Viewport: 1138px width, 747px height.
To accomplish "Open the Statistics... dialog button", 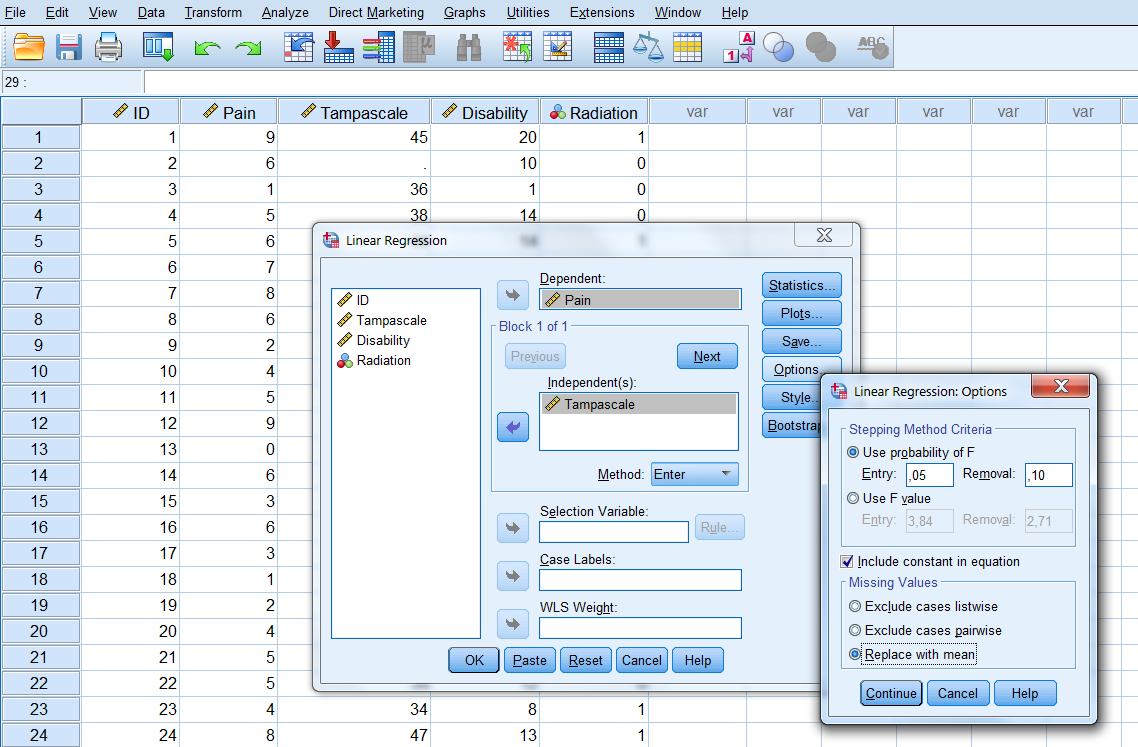I will coord(801,286).
